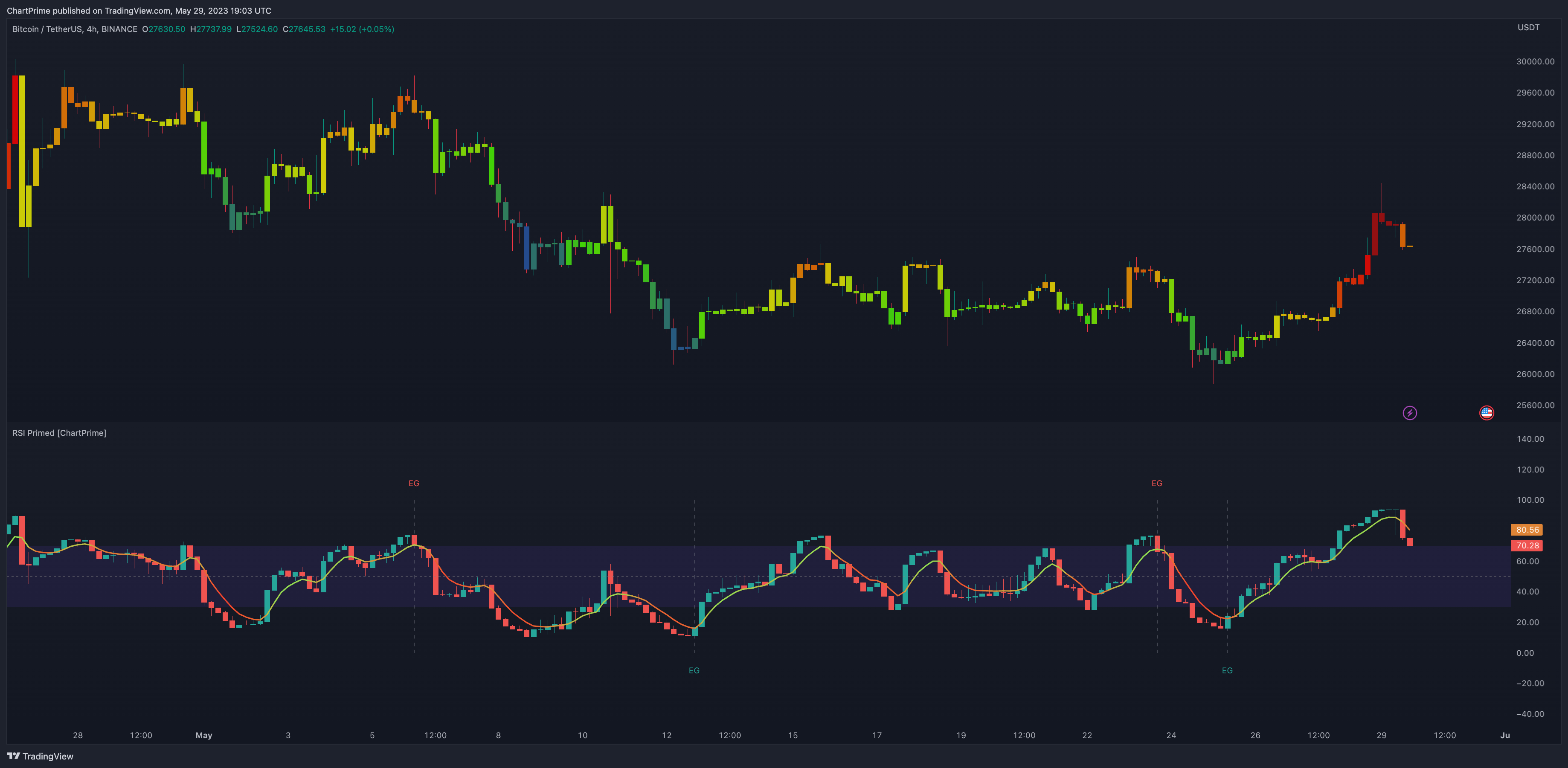
Task: Click the USDT currency label on price axis
Action: 1528,27
